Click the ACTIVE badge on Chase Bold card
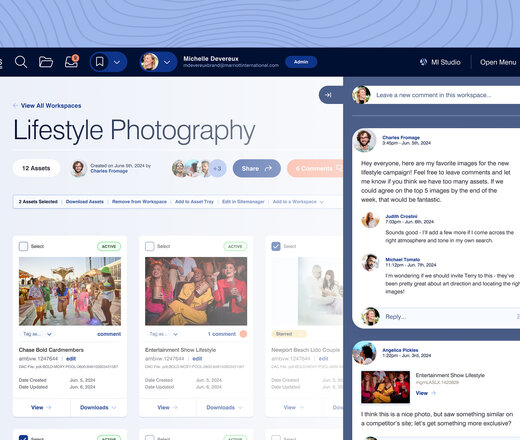 point(109,246)
